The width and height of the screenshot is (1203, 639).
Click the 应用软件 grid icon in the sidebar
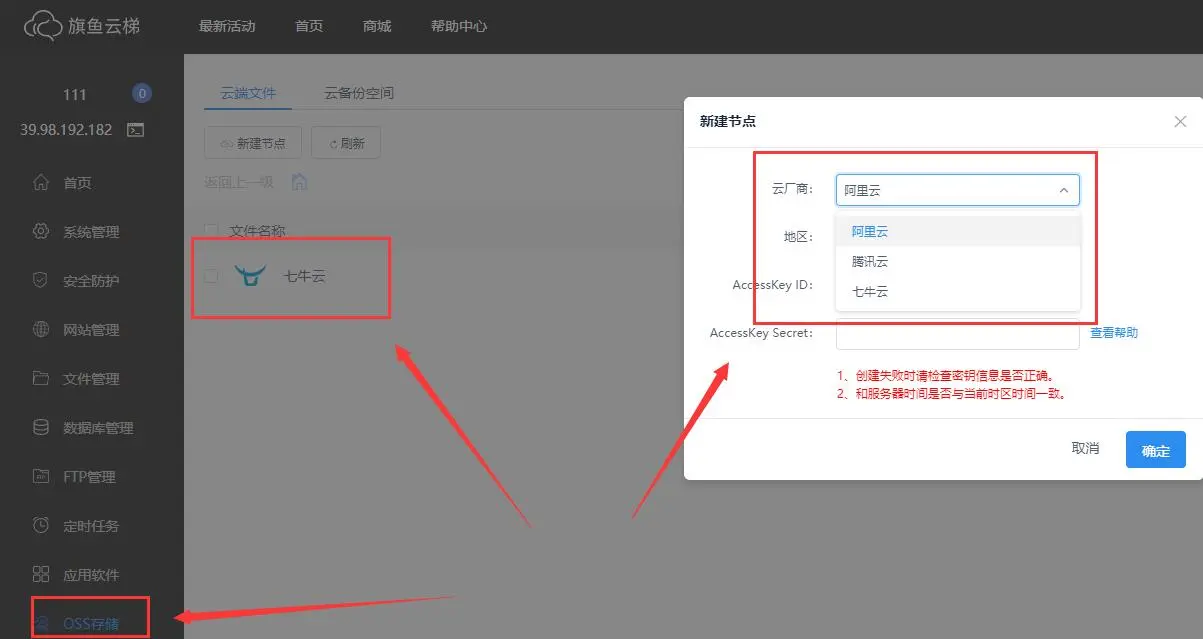pos(41,575)
